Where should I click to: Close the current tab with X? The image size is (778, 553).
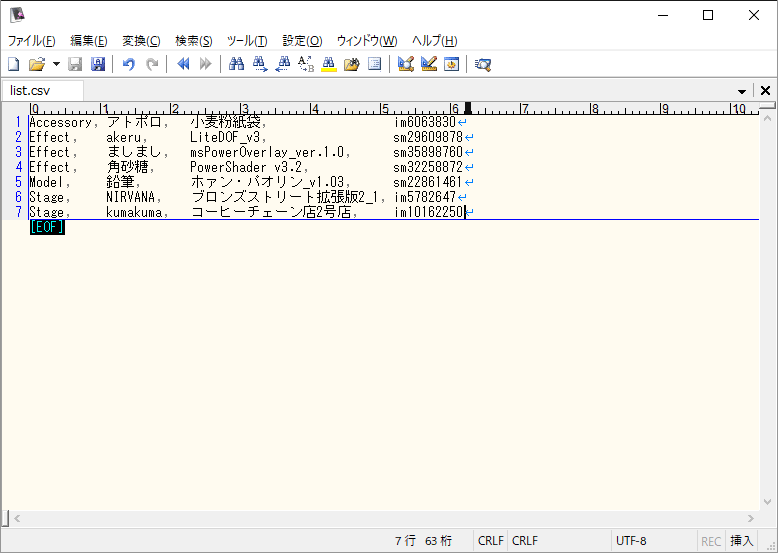(x=765, y=90)
